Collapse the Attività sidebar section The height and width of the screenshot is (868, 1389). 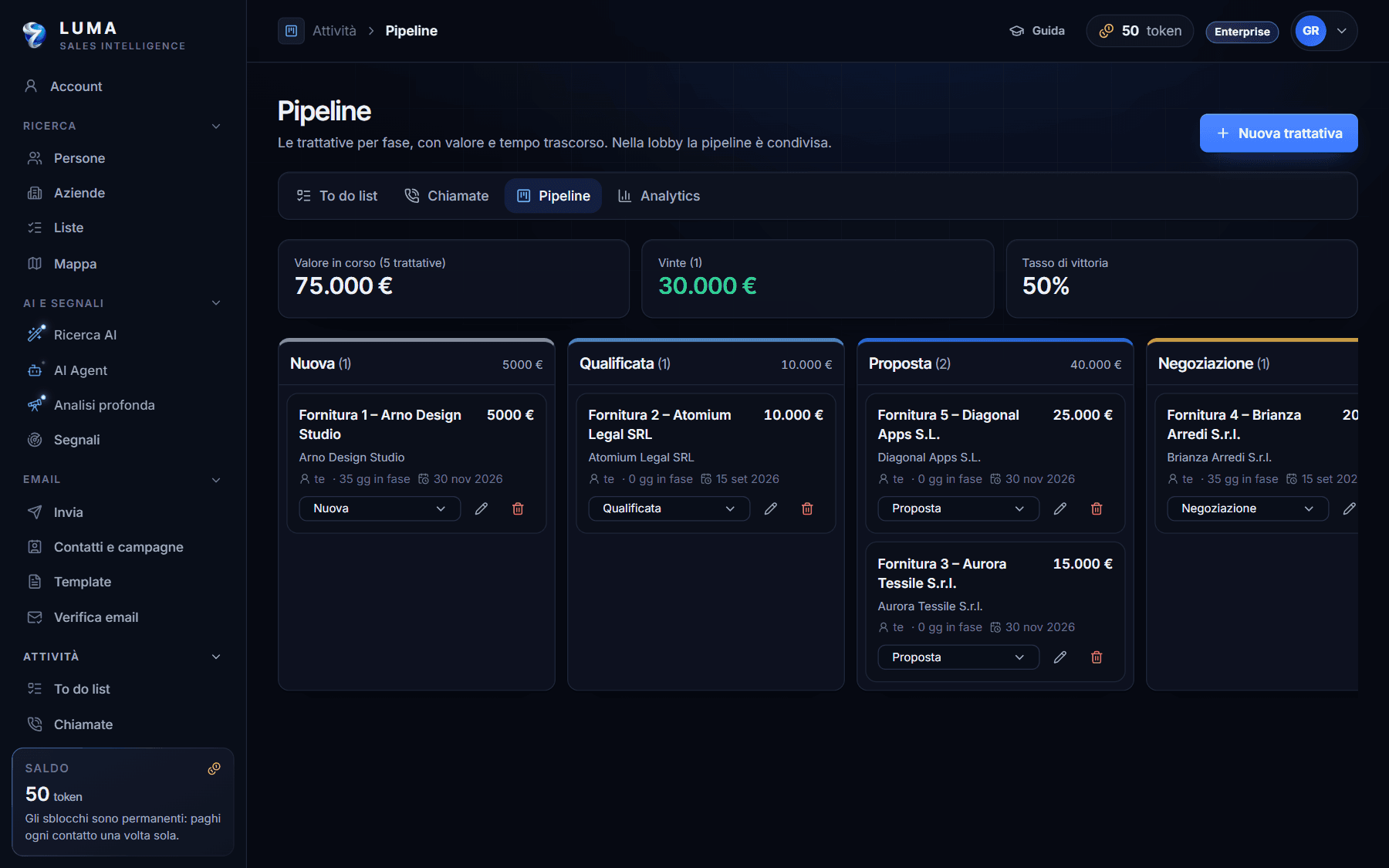point(216,657)
